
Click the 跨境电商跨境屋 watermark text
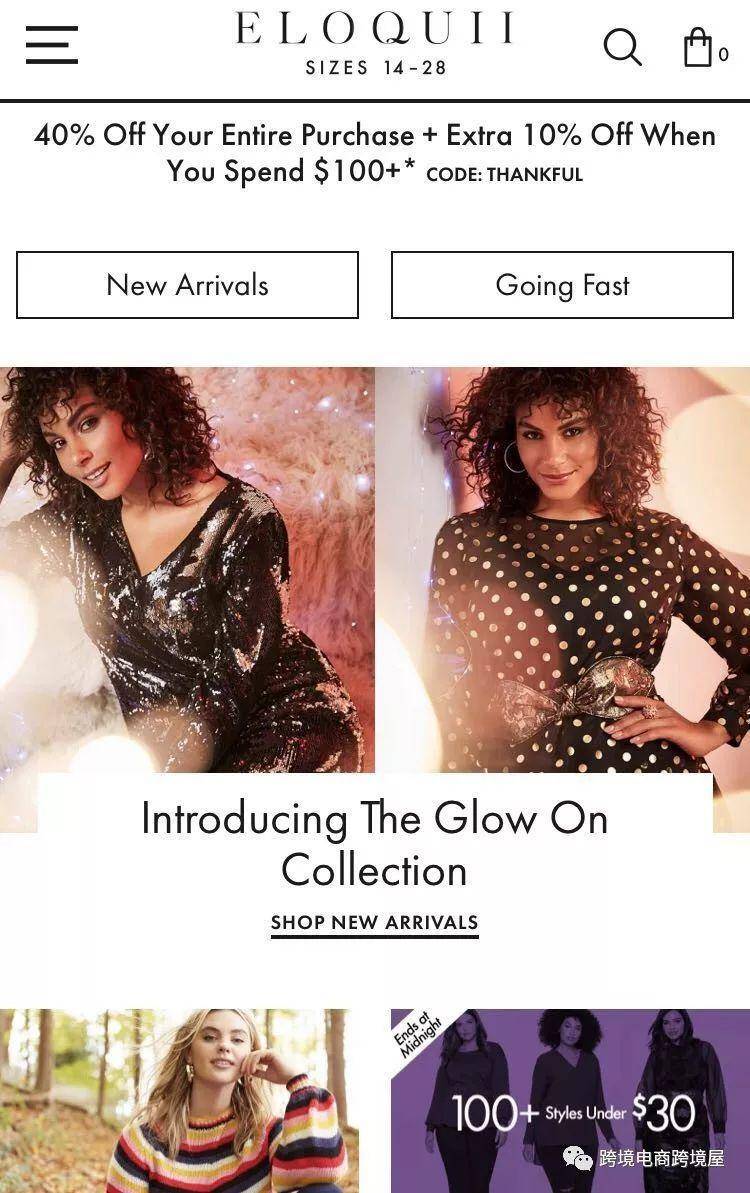coord(662,1158)
